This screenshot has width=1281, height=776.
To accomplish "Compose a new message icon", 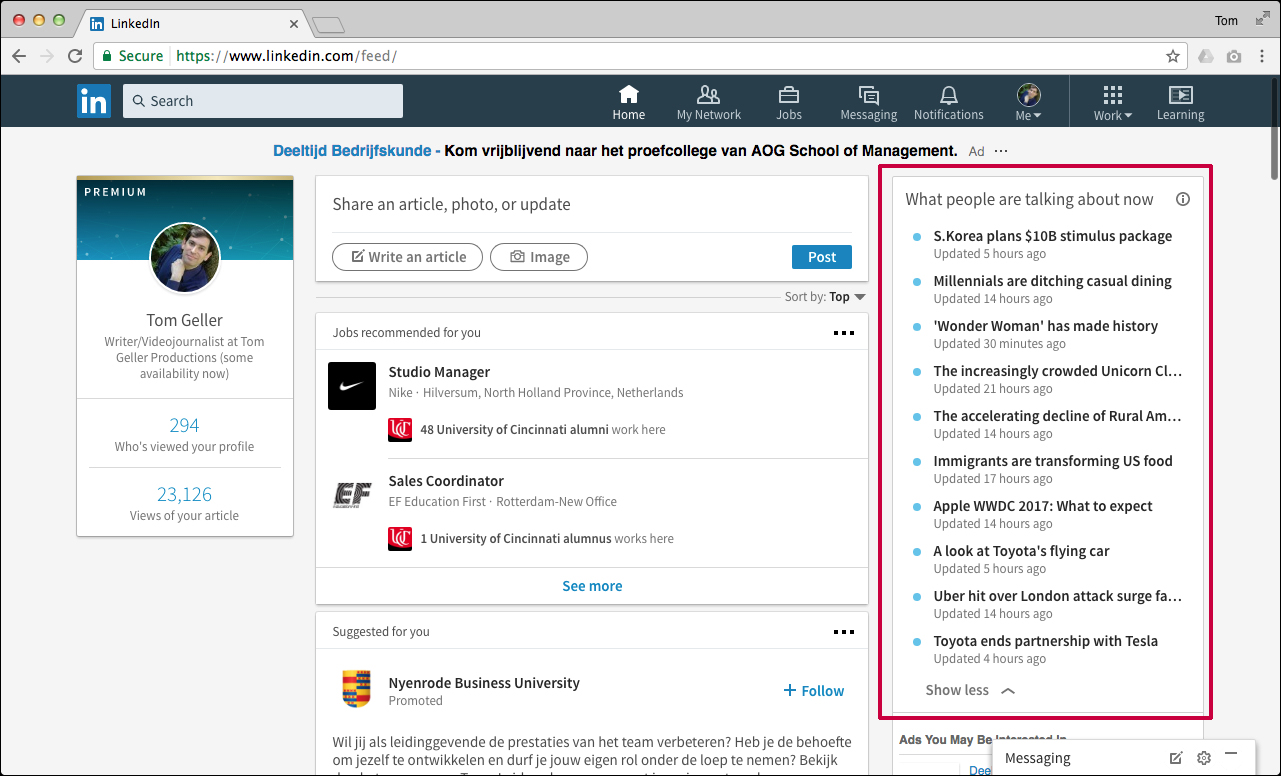I will coord(1176,757).
